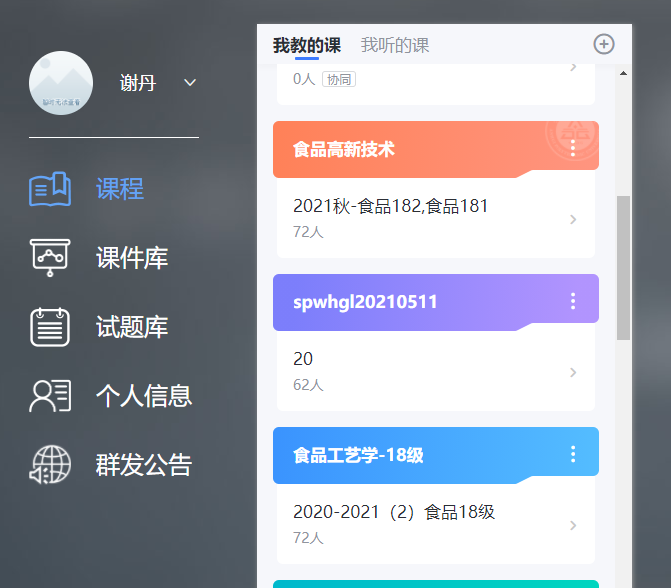Open the 食品工艺学-18级 course header

pos(400,455)
